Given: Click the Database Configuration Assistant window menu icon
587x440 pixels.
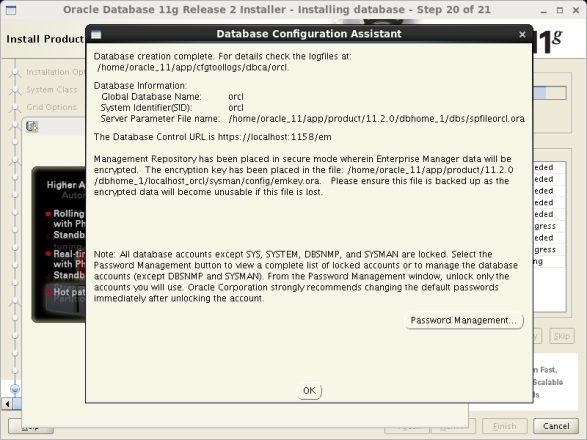Looking at the screenshot, I should 96,34.
